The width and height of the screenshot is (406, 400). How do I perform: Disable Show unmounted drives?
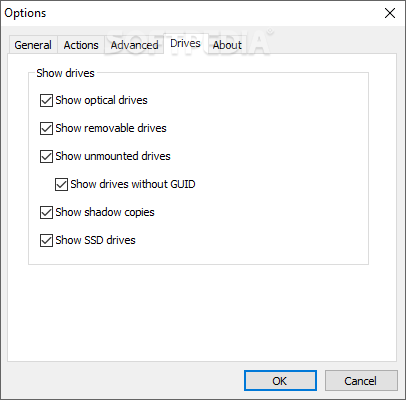(x=46, y=156)
